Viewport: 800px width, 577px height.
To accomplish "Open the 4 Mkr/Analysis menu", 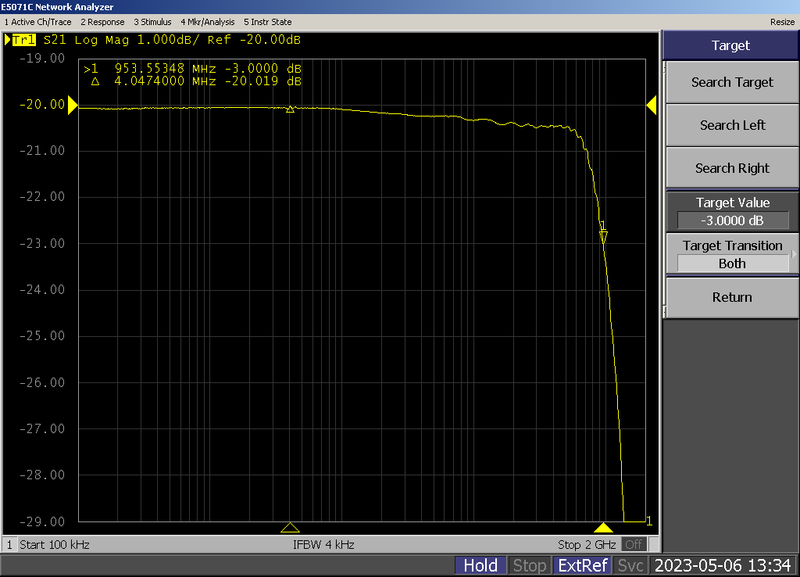I will tap(206, 21).
